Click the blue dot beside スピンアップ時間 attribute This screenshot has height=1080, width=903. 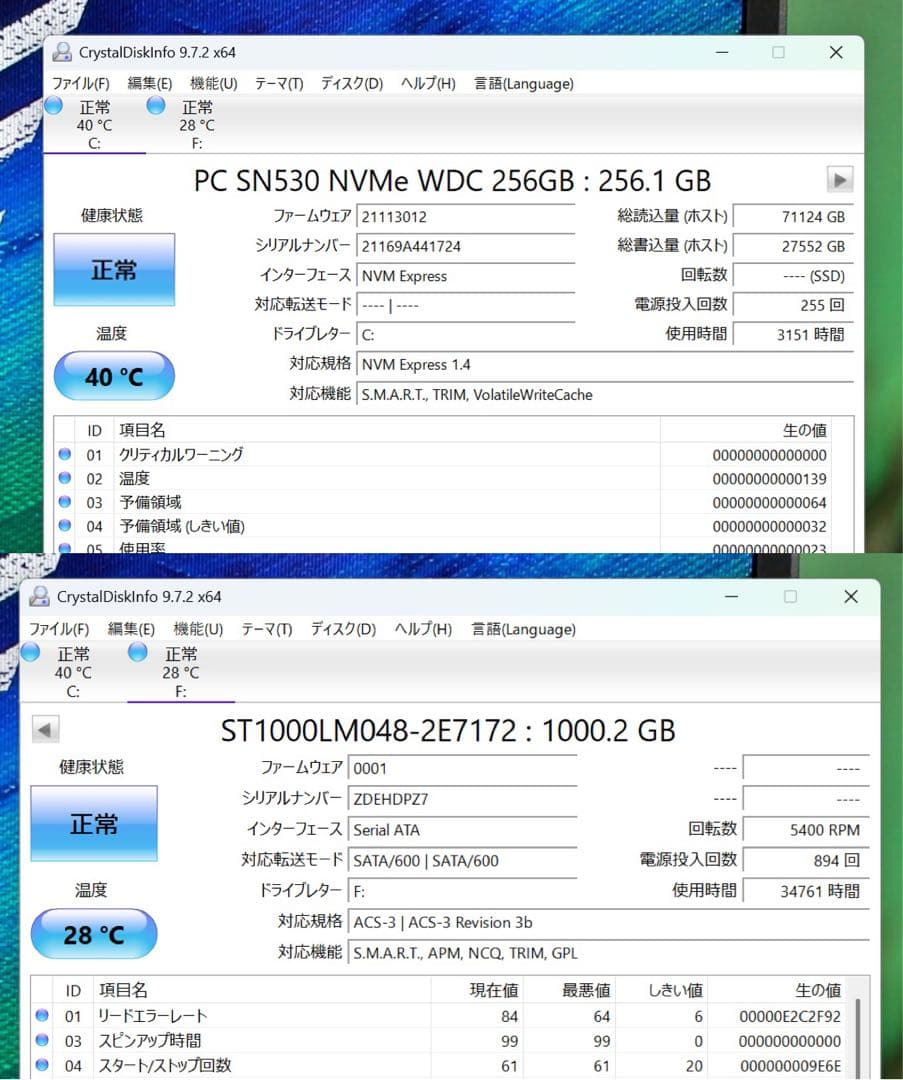42,1041
